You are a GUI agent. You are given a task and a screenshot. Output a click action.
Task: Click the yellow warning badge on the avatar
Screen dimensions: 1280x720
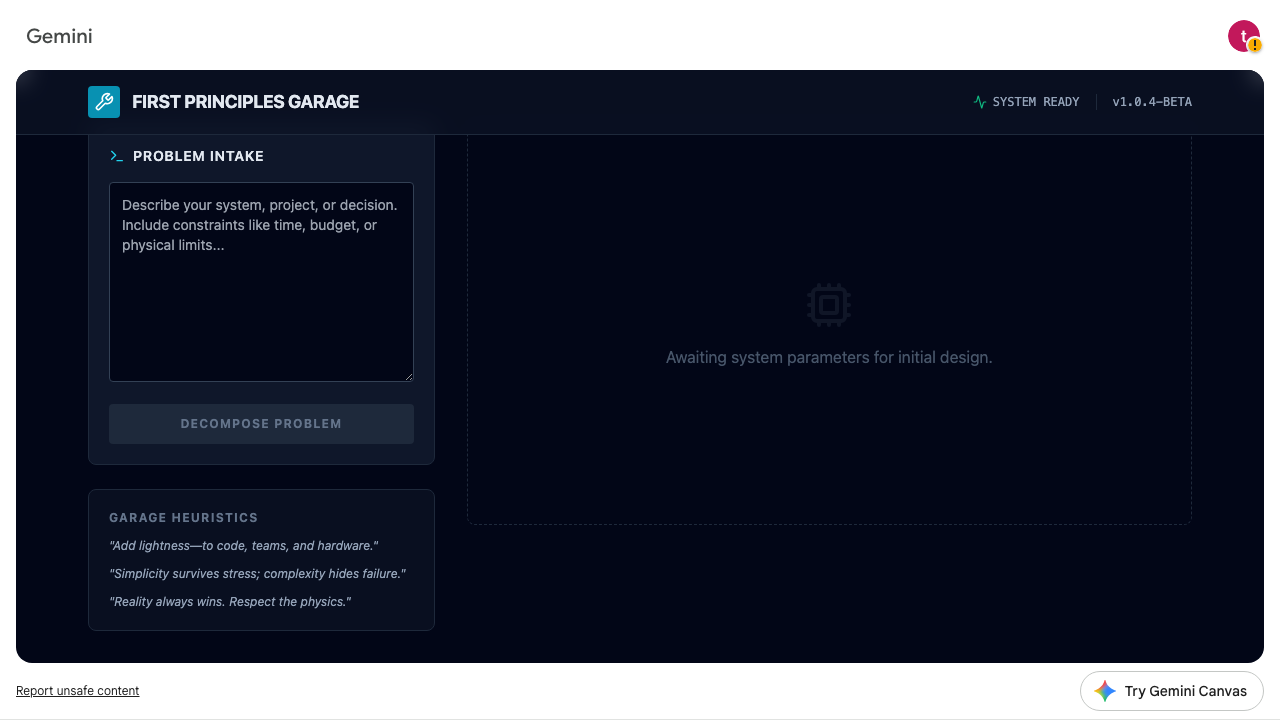[1255, 46]
